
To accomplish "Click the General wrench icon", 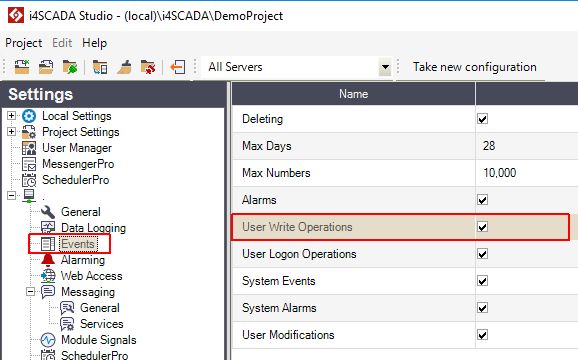I will (x=48, y=212).
